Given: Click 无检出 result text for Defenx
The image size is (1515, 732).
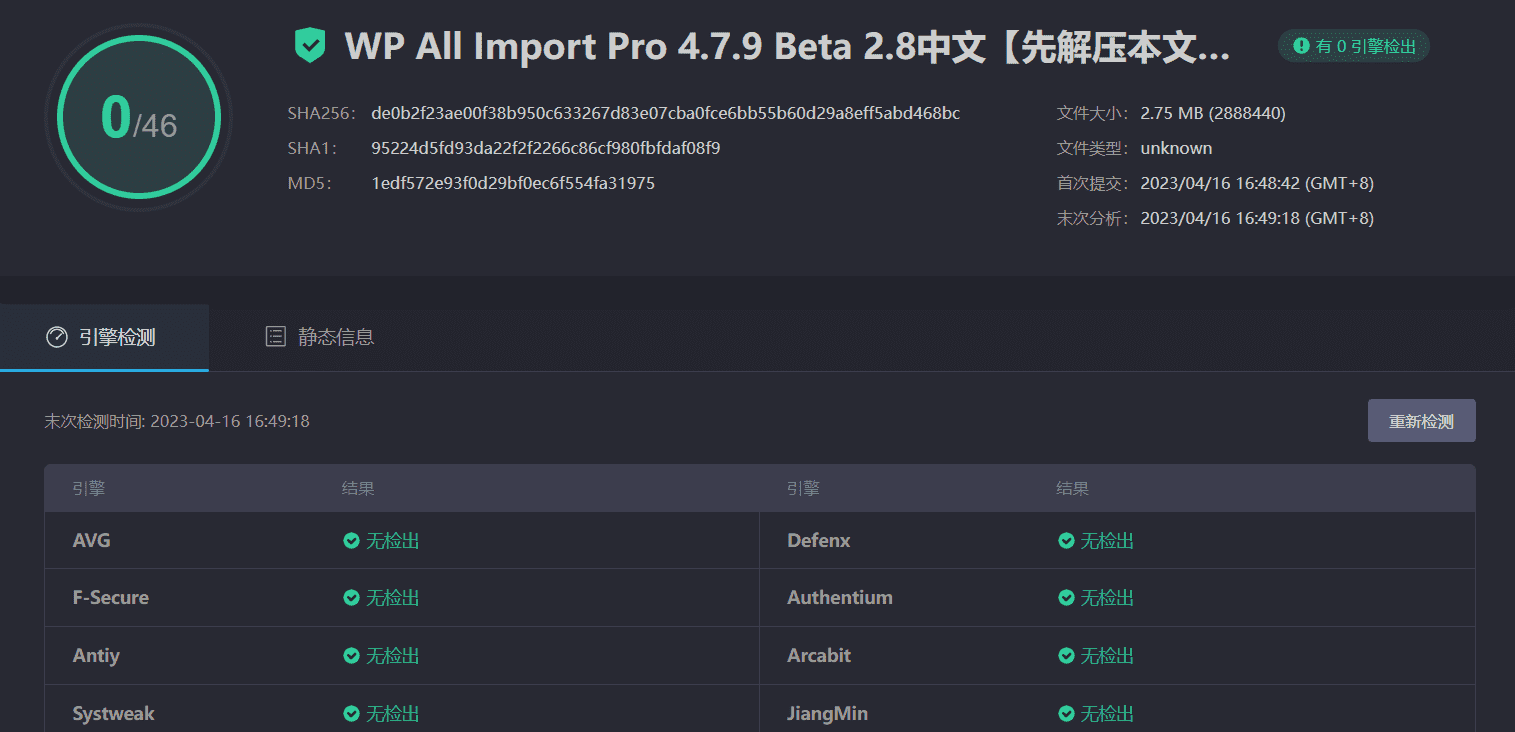Looking at the screenshot, I should [1107, 541].
